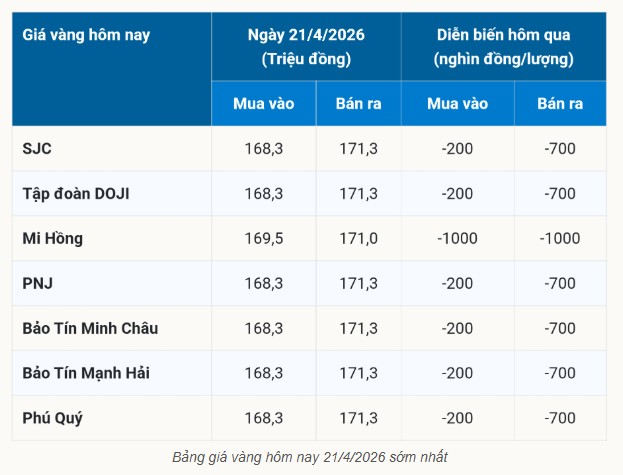
Task: Click the Mi Hồng brand cell
Action: point(52,238)
